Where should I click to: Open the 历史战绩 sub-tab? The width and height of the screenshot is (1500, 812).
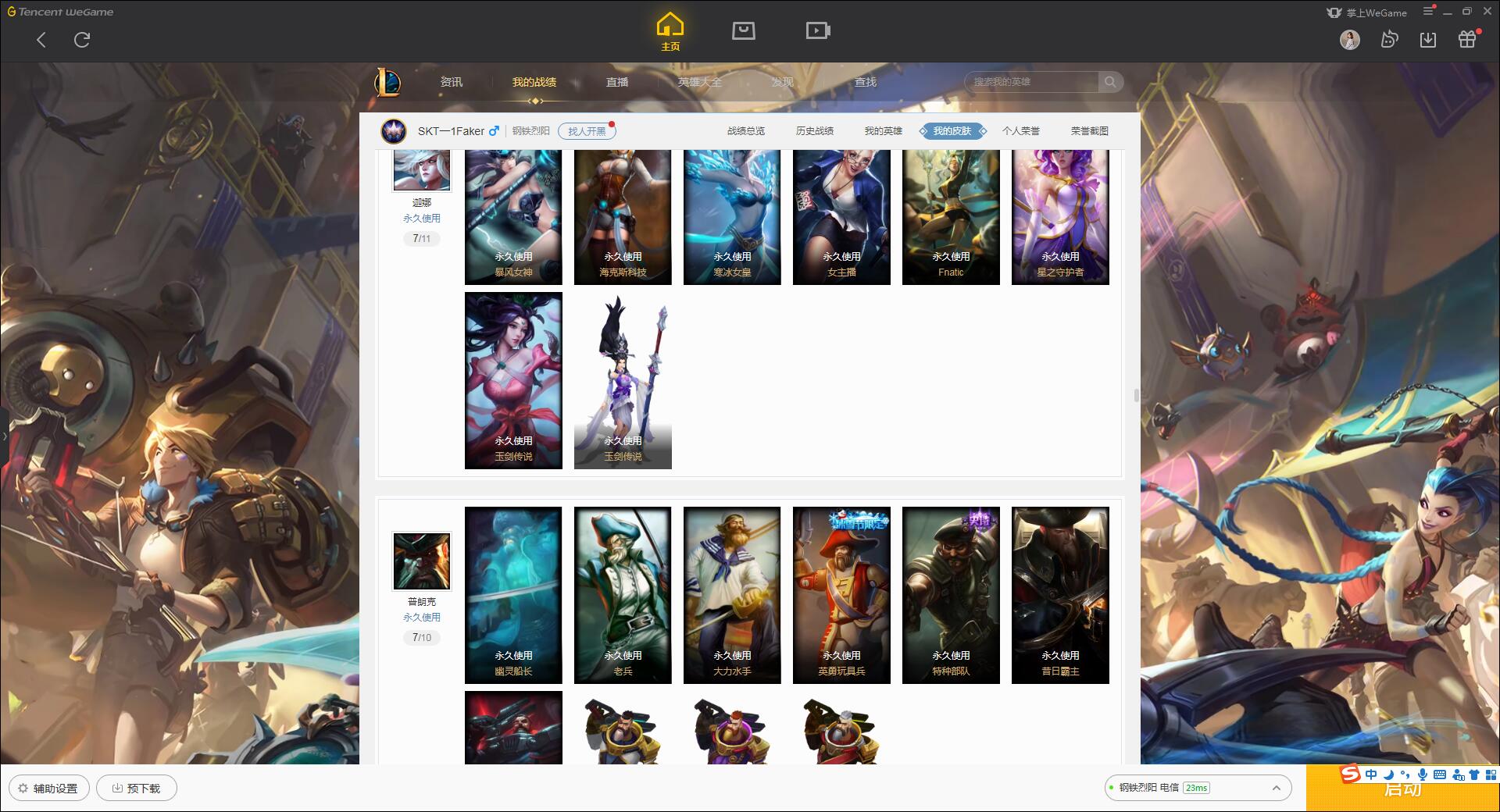[815, 131]
